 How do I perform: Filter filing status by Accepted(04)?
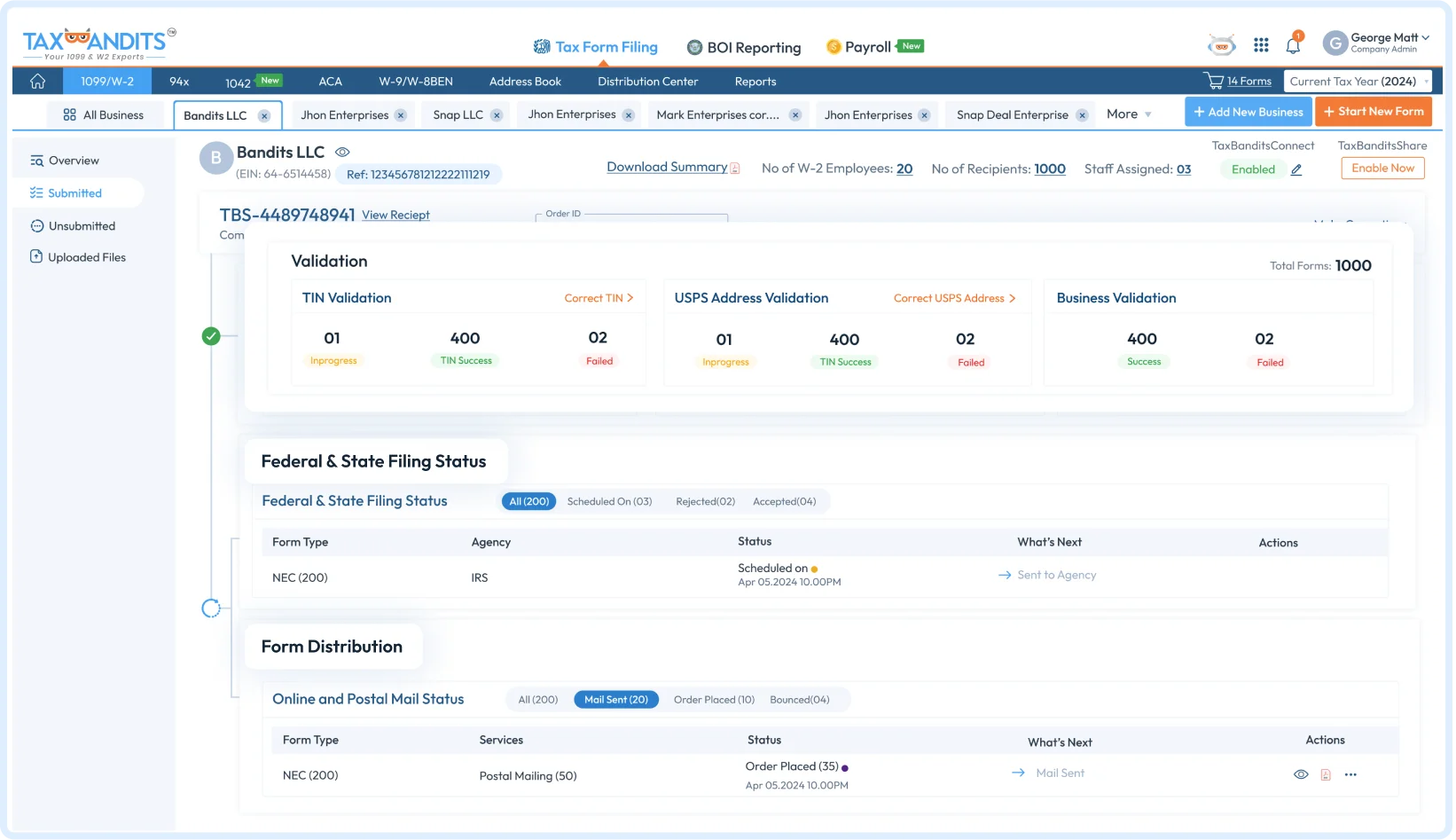pos(786,502)
